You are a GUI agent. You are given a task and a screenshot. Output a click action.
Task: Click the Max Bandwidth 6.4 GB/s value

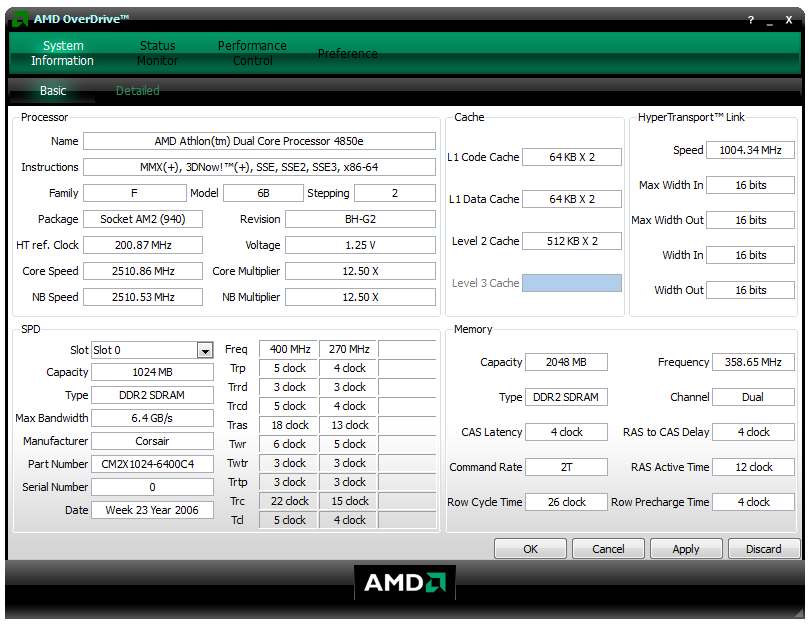pyautogui.click(x=152, y=418)
